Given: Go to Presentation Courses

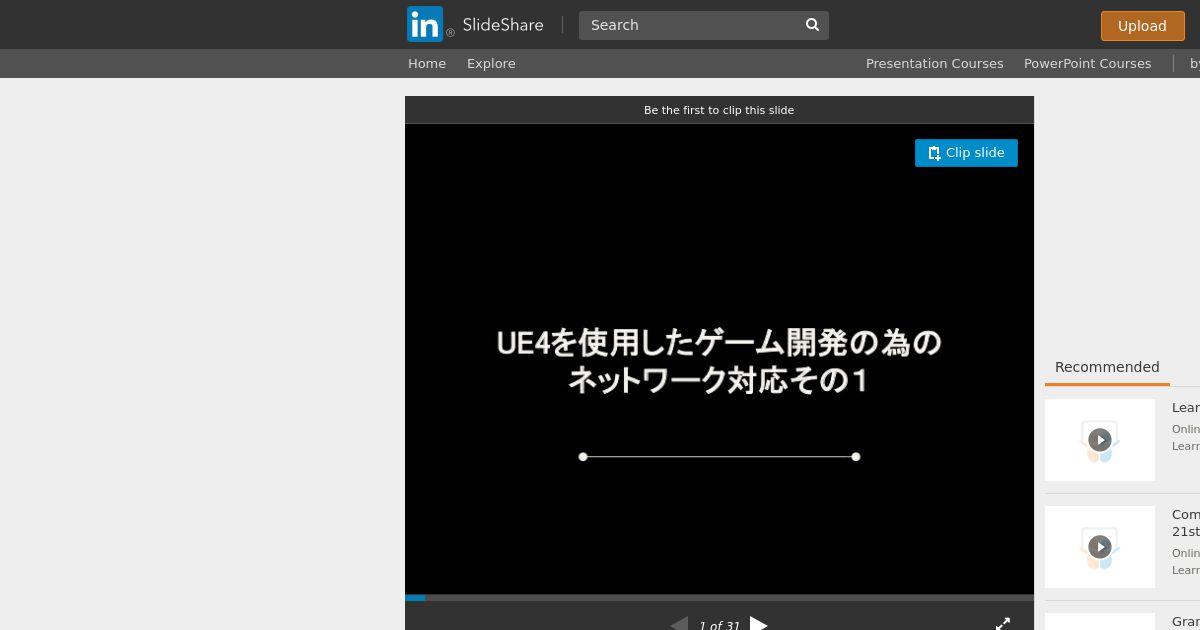Looking at the screenshot, I should (934, 63).
